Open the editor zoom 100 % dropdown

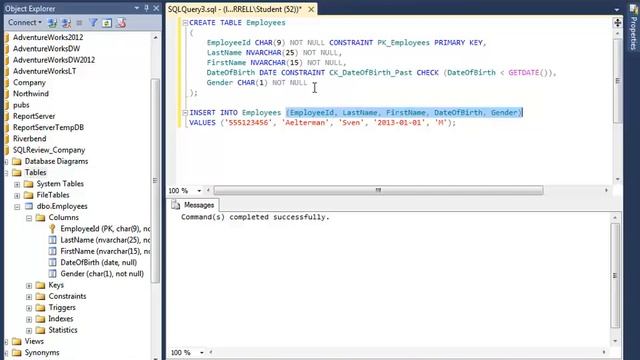[x=199, y=191]
